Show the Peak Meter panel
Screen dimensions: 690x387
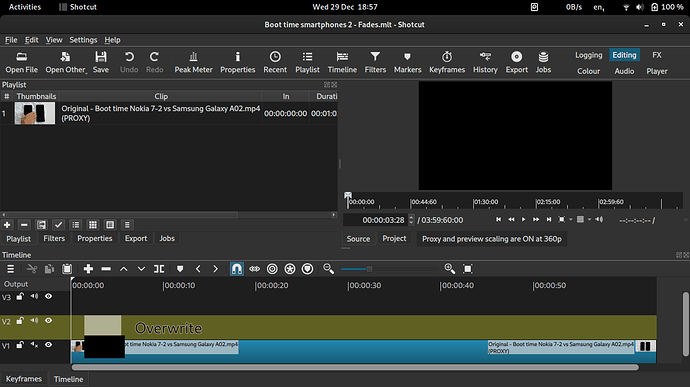click(x=193, y=62)
